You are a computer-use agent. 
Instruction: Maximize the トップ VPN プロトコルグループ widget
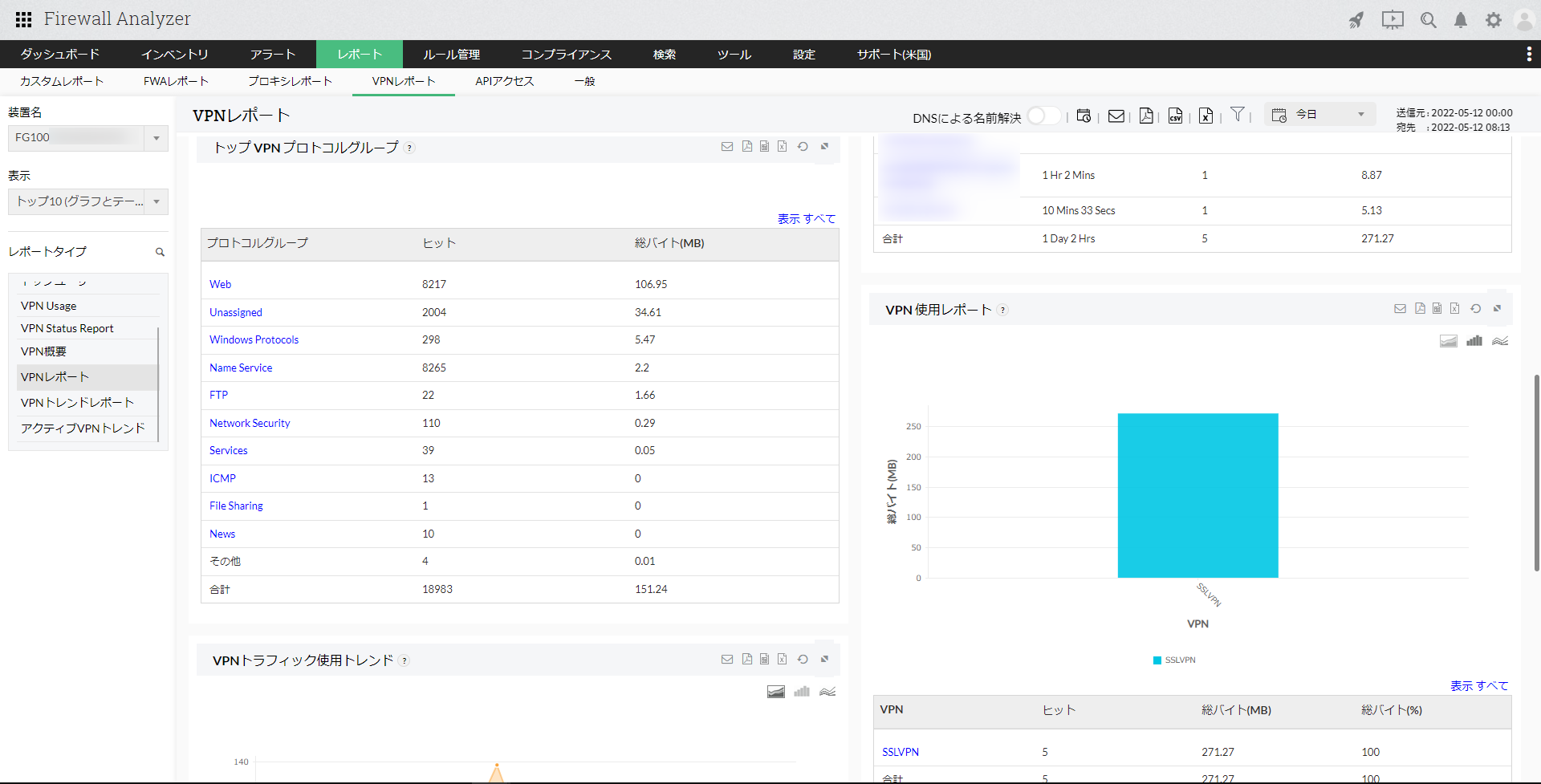tap(824, 146)
